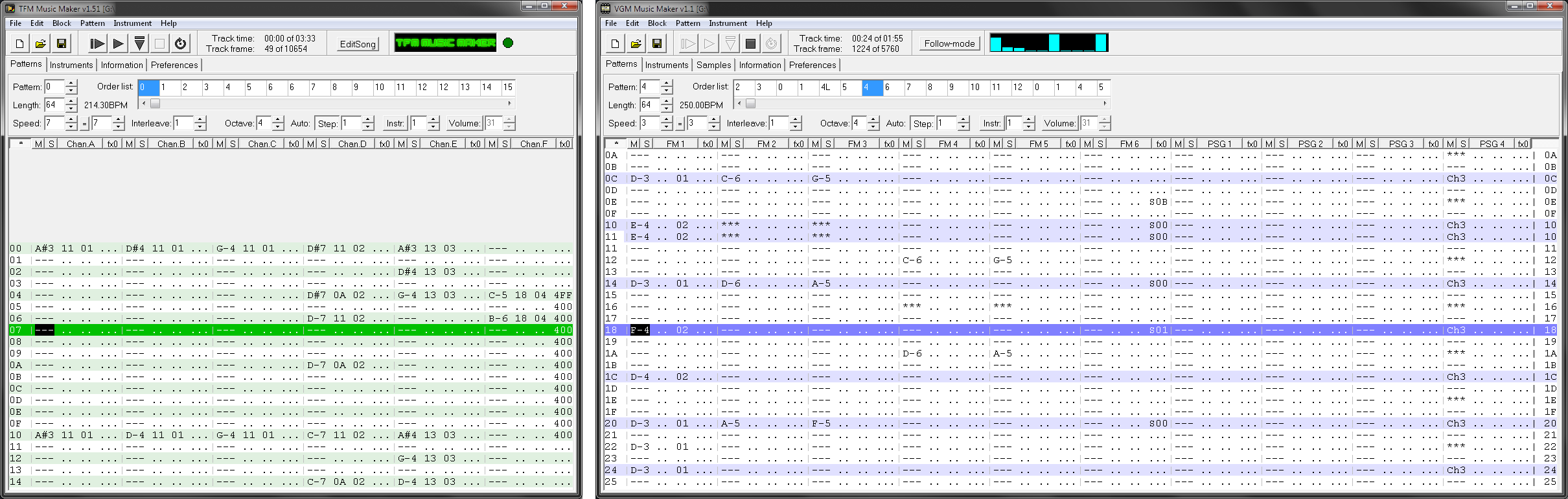Mute FM 3 channel with its M button
The width and height of the screenshot is (1568, 499).
816,144
